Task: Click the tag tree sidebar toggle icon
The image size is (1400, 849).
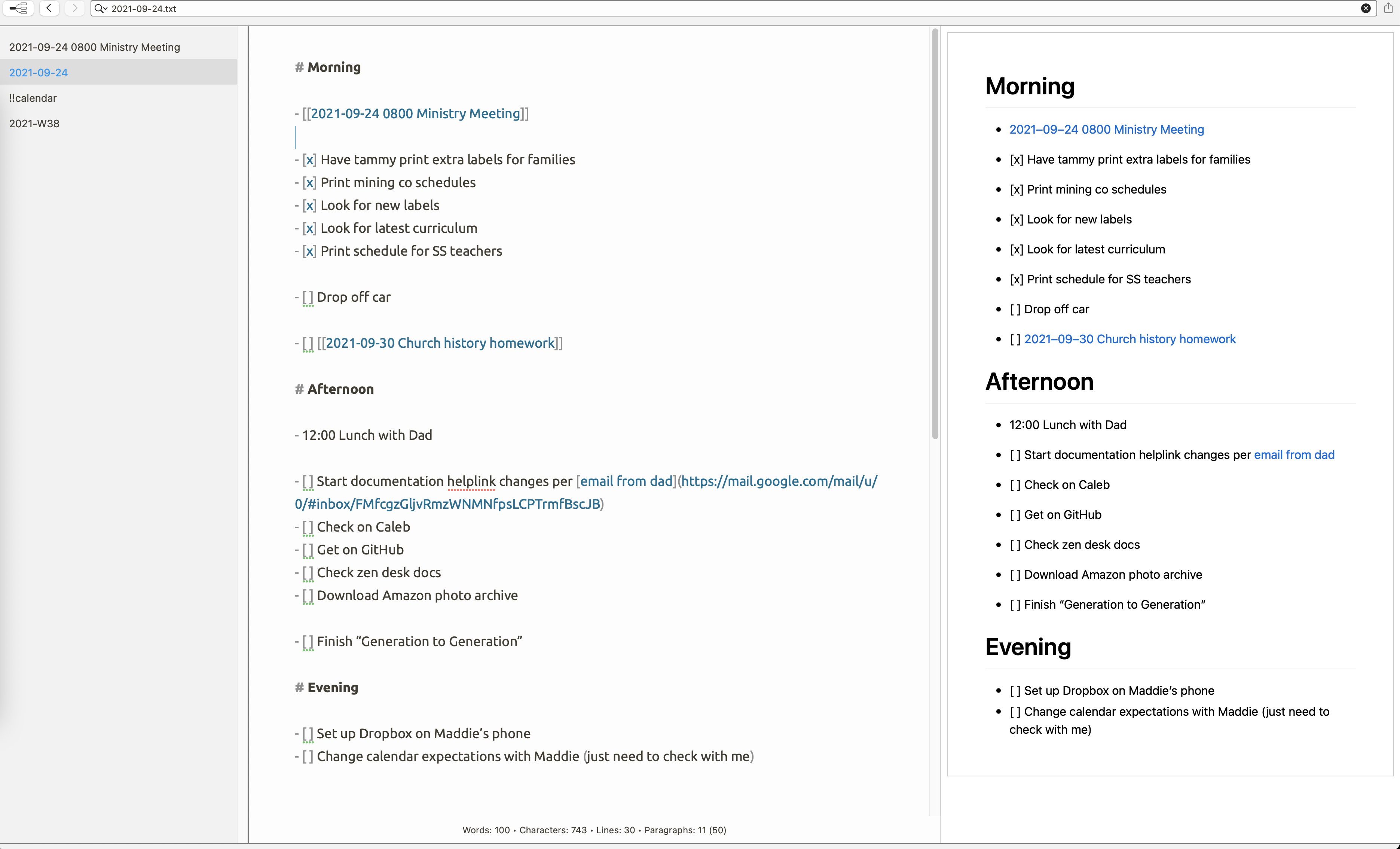Action: coord(18,8)
